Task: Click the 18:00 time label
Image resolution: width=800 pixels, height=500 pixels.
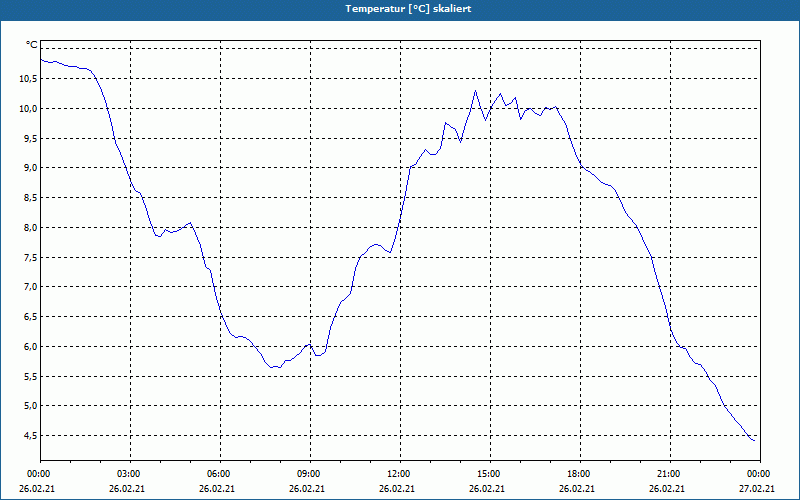Action: (580, 474)
